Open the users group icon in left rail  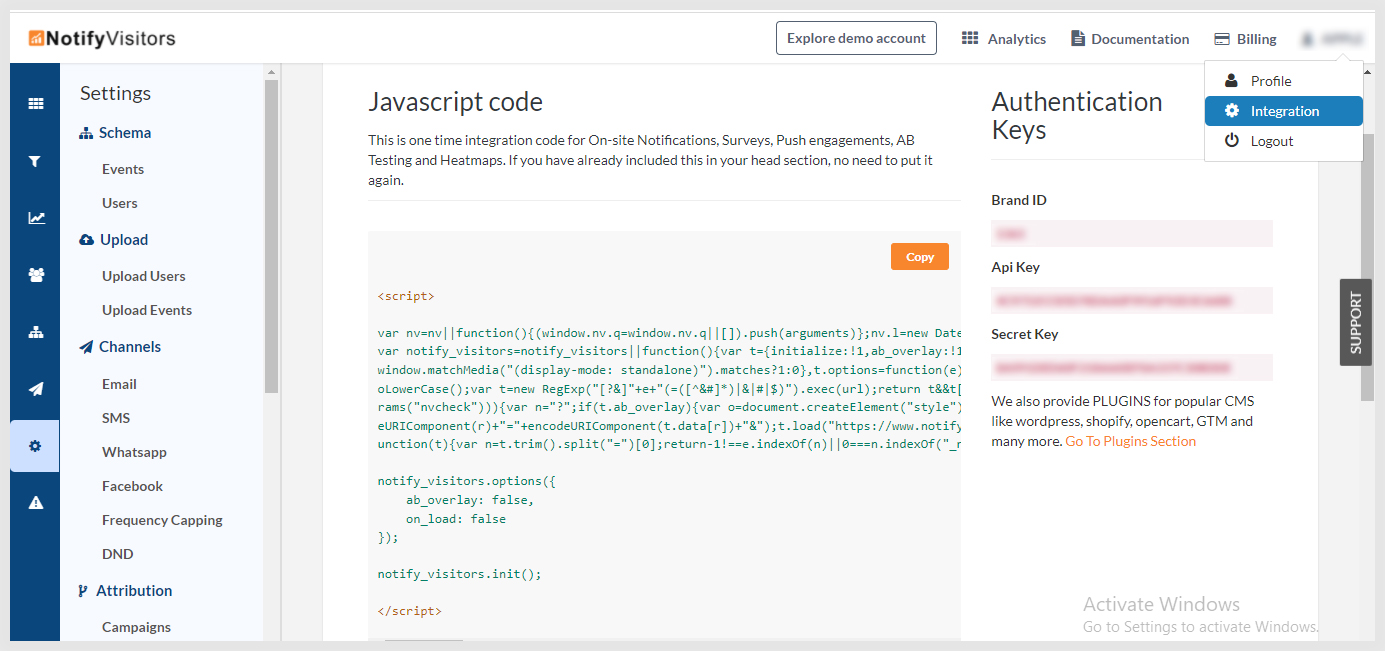pyautogui.click(x=36, y=275)
